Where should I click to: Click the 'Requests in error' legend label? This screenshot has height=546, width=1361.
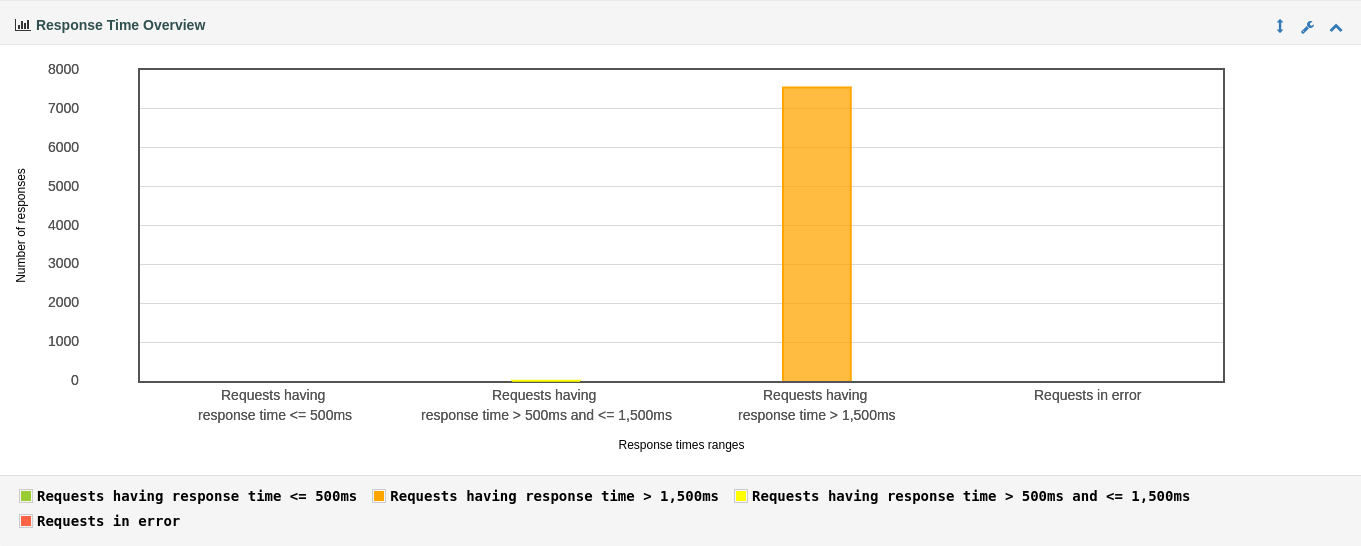(x=109, y=521)
